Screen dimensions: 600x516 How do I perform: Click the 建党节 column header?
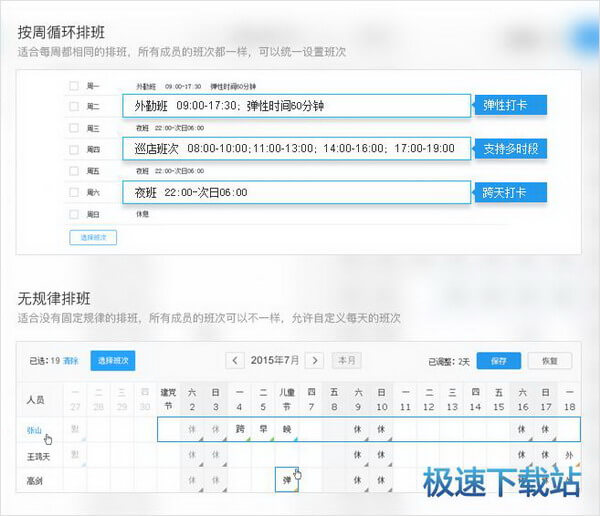click(x=168, y=399)
